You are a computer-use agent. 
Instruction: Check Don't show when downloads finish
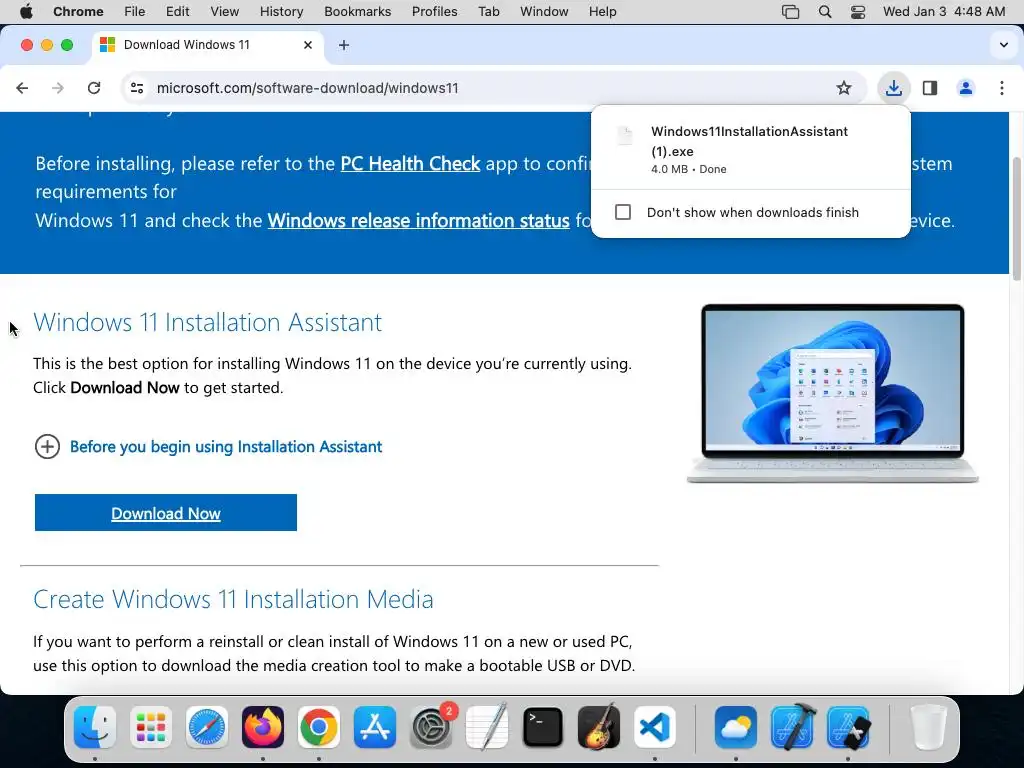623,212
